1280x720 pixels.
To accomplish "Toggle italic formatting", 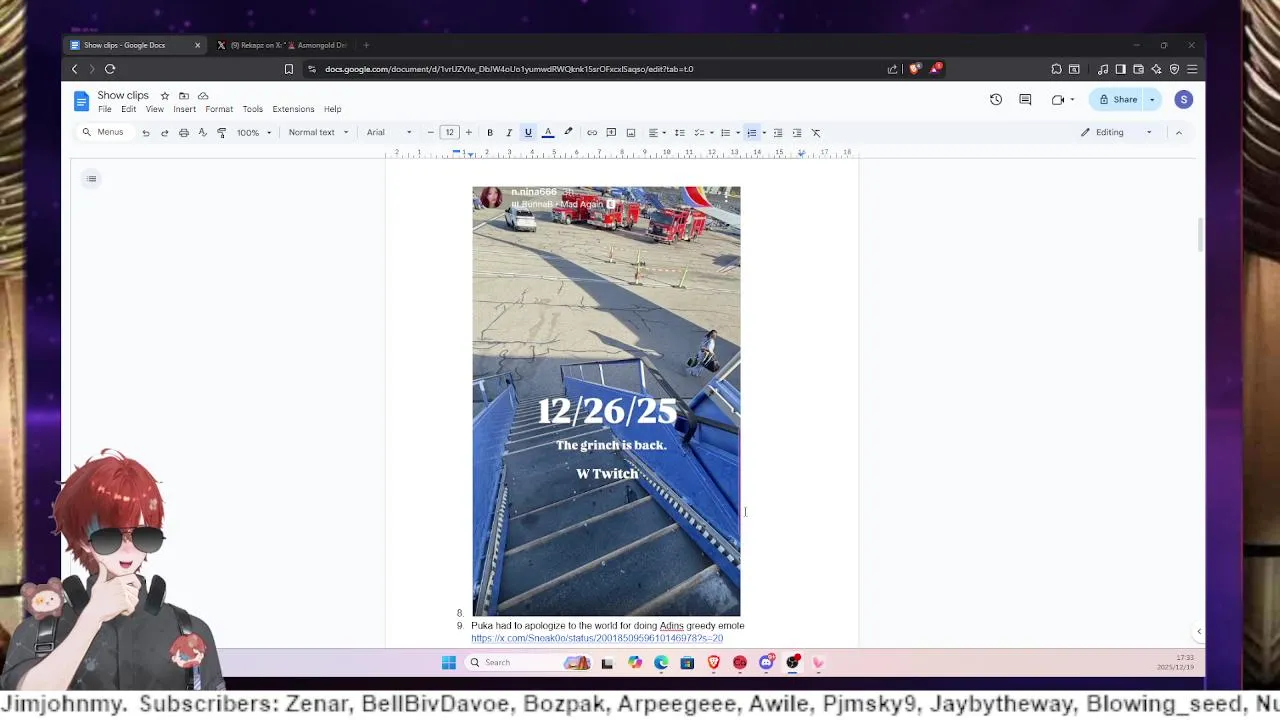I will [x=509, y=133].
